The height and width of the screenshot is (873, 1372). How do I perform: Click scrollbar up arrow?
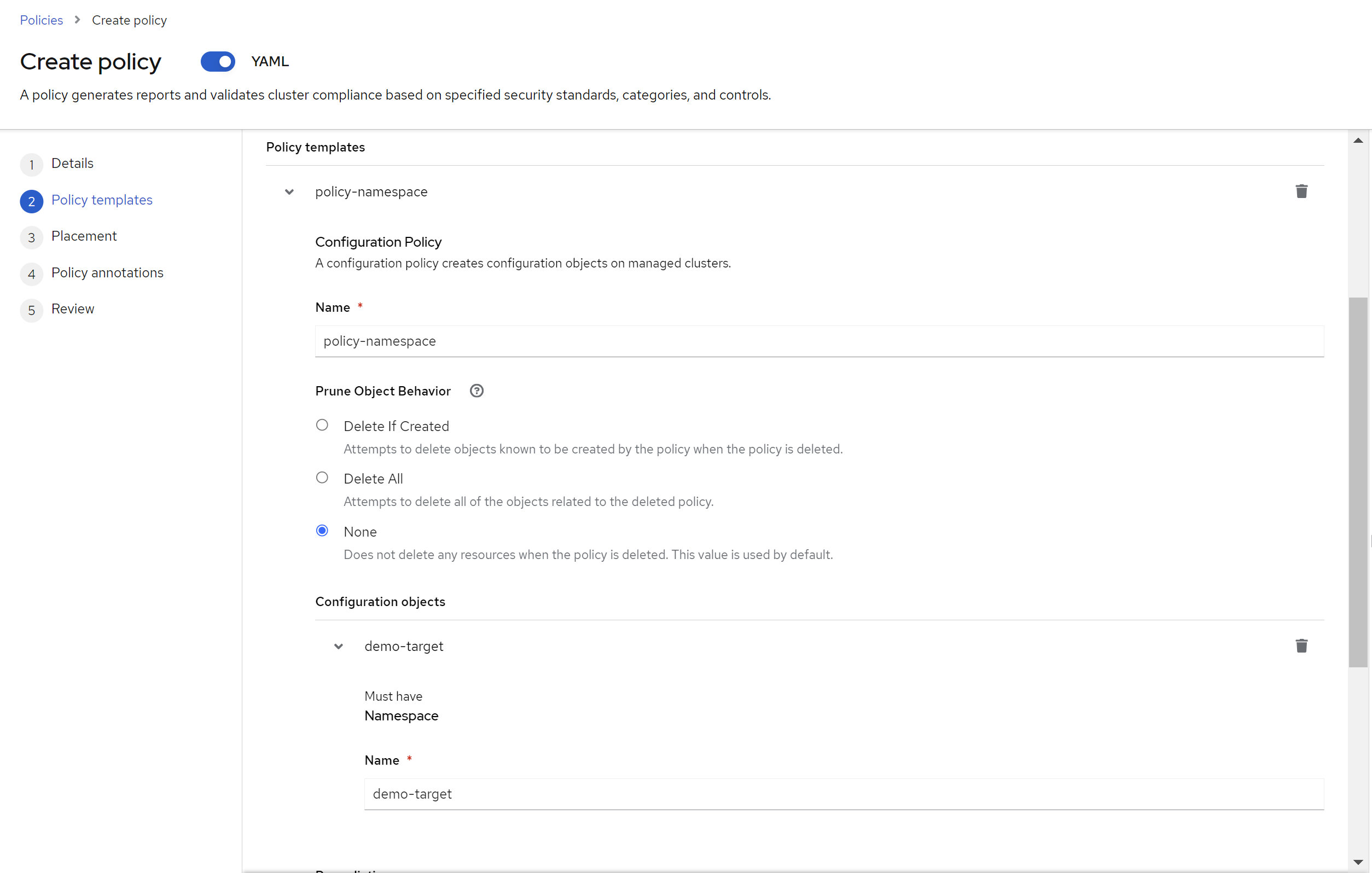coord(1358,140)
